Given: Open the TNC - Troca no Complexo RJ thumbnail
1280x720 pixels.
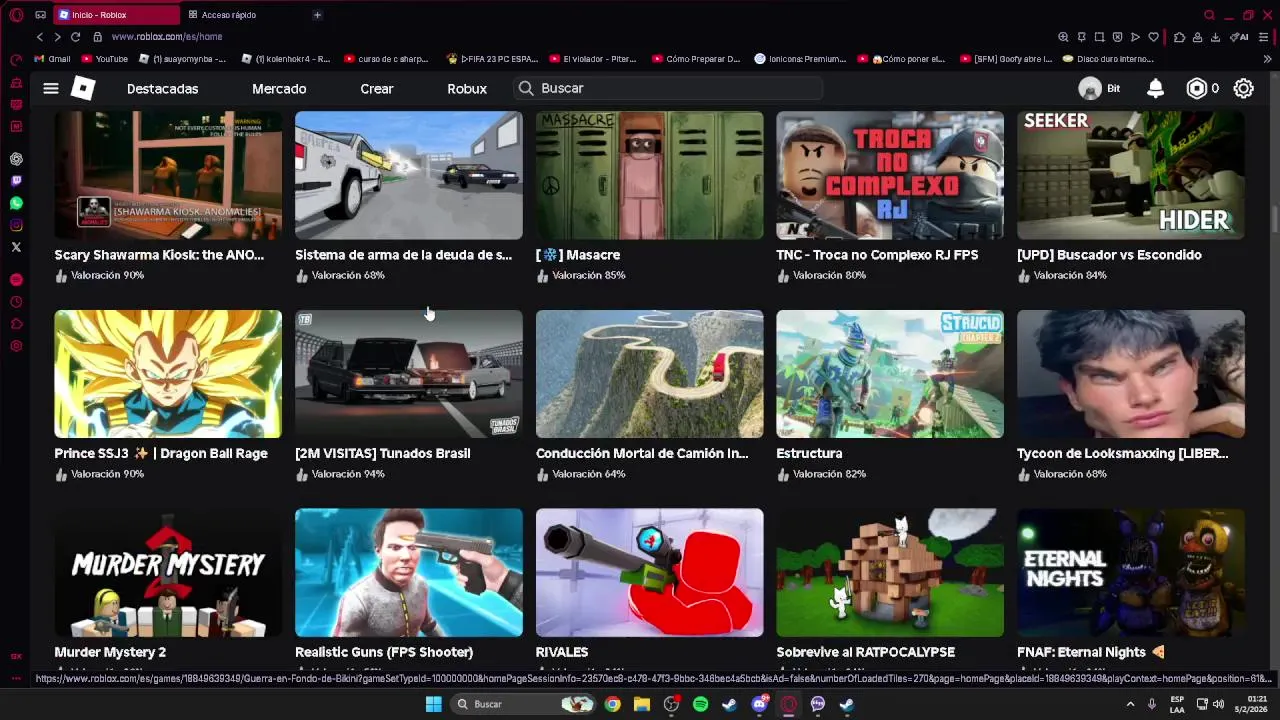Looking at the screenshot, I should point(890,175).
